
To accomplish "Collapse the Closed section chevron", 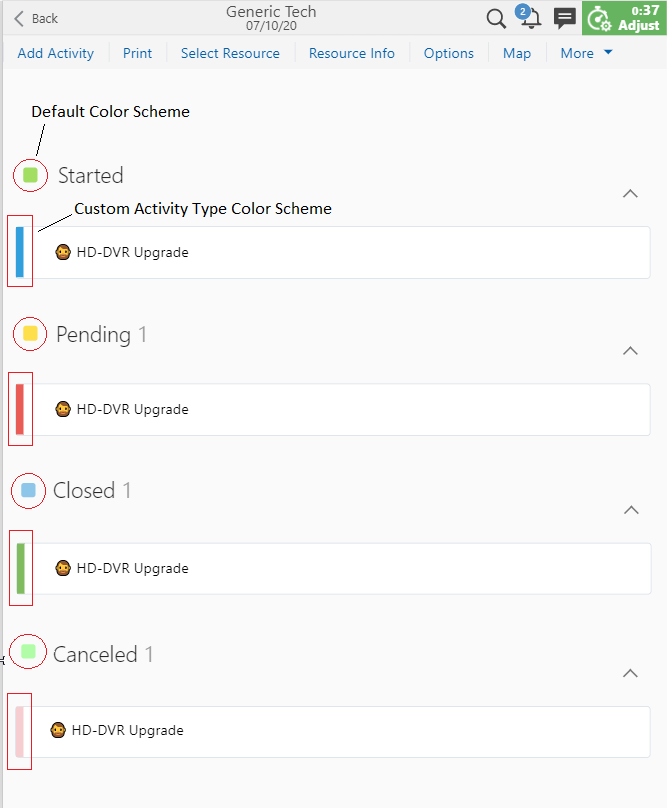I will (631, 510).
